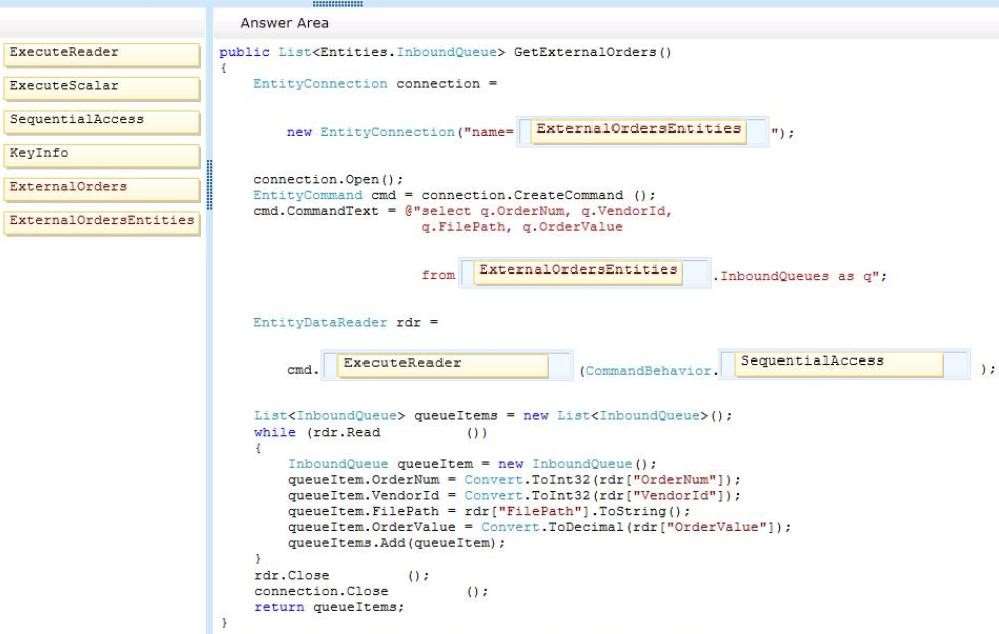
Task: Click the ExecuteReader answer after "cmd."
Action: coord(442,365)
